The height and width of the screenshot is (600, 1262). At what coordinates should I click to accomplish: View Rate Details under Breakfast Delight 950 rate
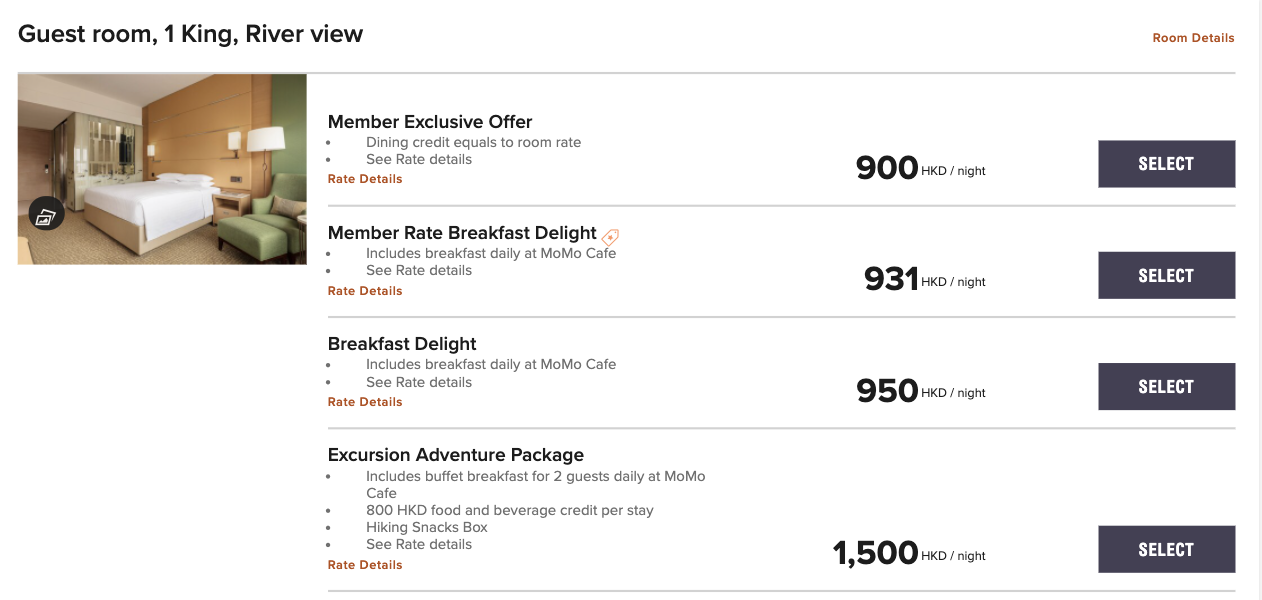(365, 402)
